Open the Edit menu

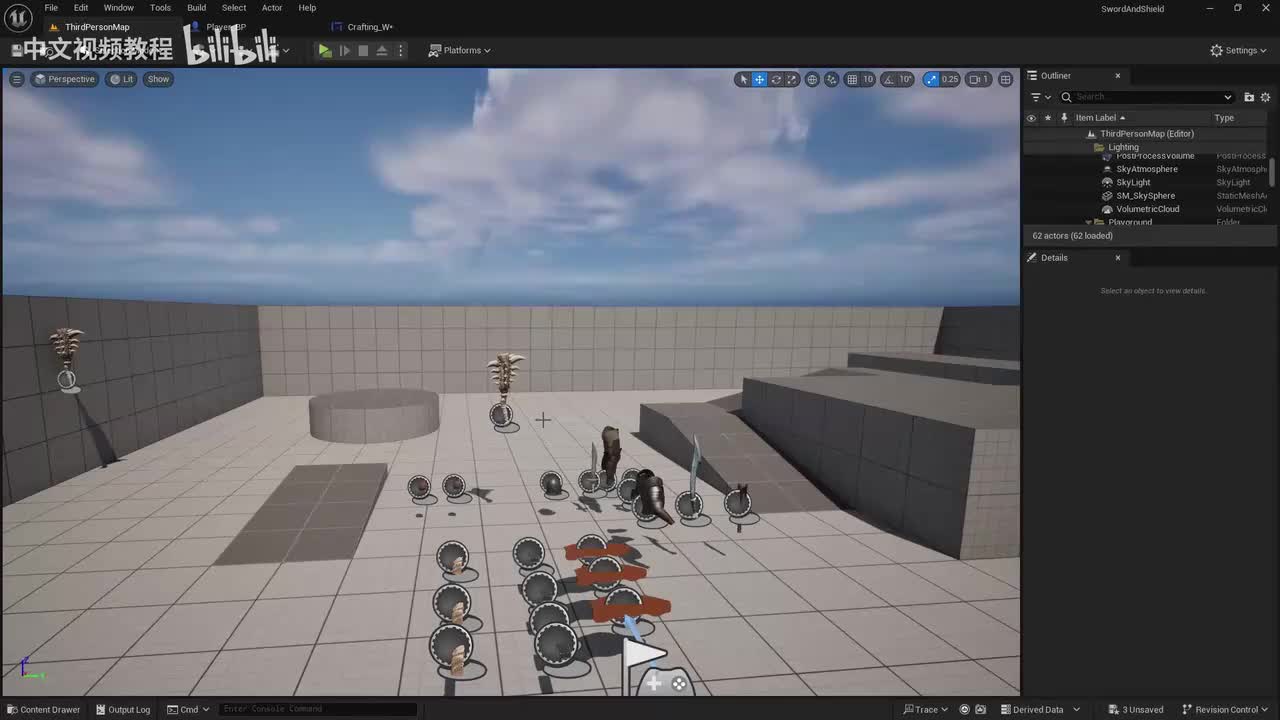click(81, 8)
